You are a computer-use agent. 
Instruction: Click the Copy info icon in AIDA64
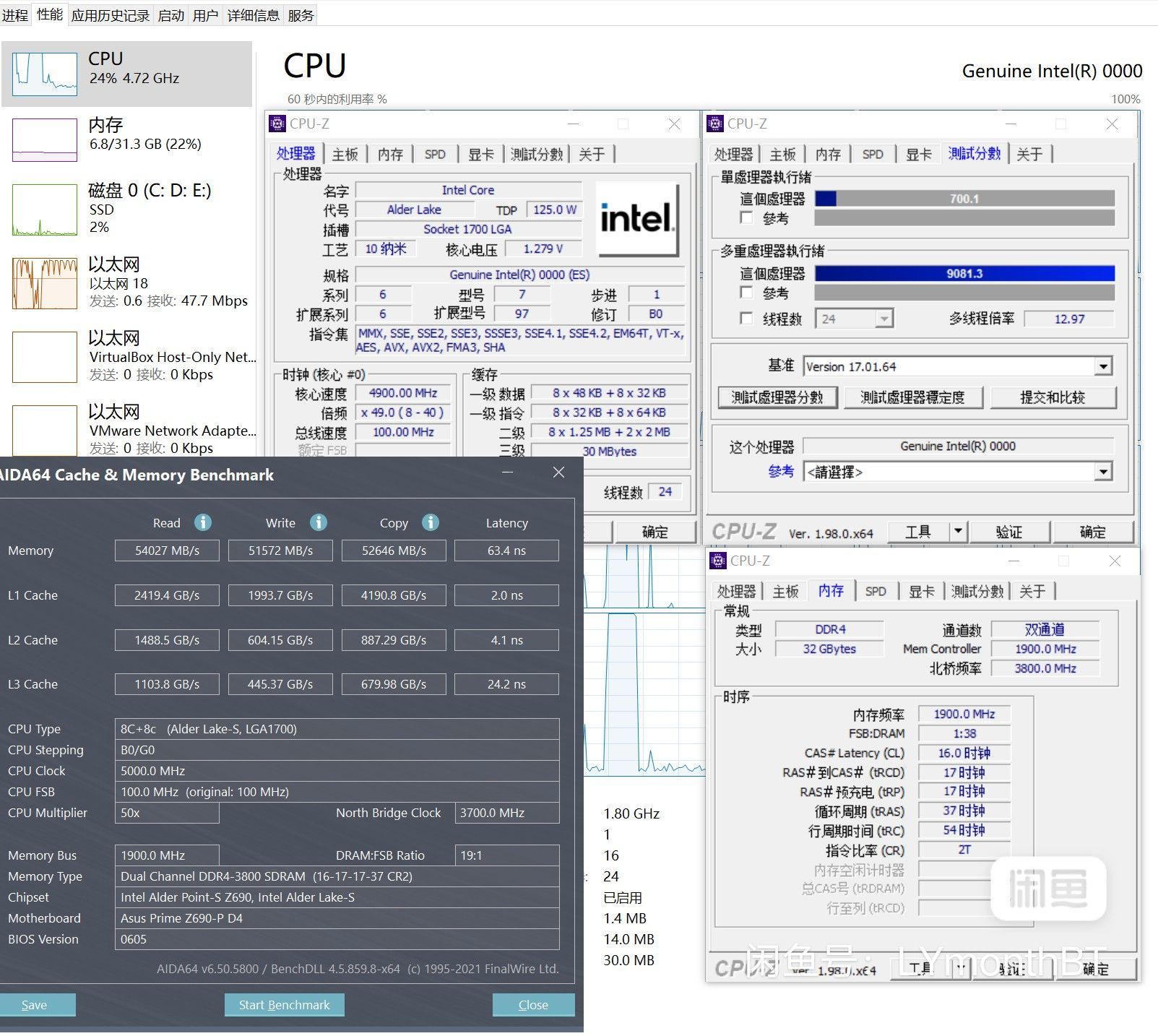coord(431,522)
